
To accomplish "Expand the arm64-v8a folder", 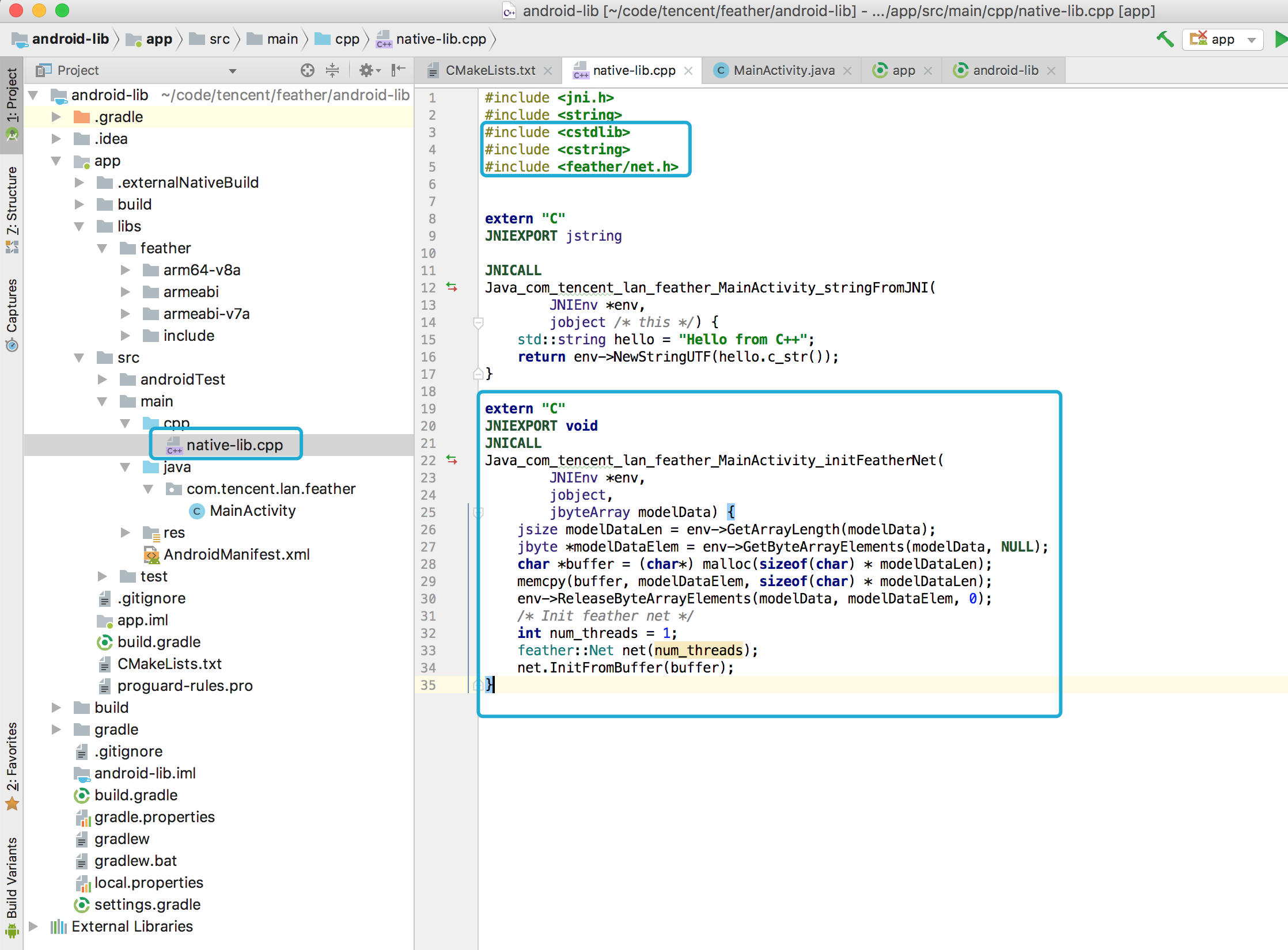I will pyautogui.click(x=126, y=269).
